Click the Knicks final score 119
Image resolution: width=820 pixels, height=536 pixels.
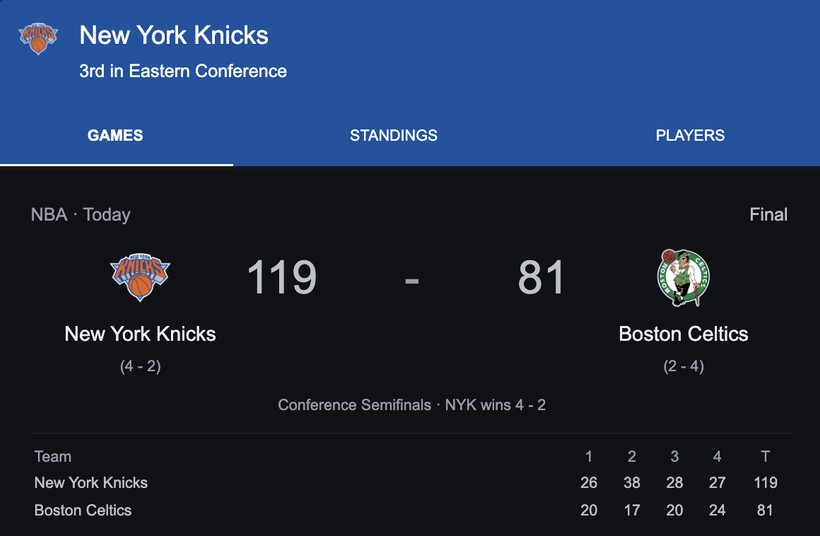[x=281, y=278]
